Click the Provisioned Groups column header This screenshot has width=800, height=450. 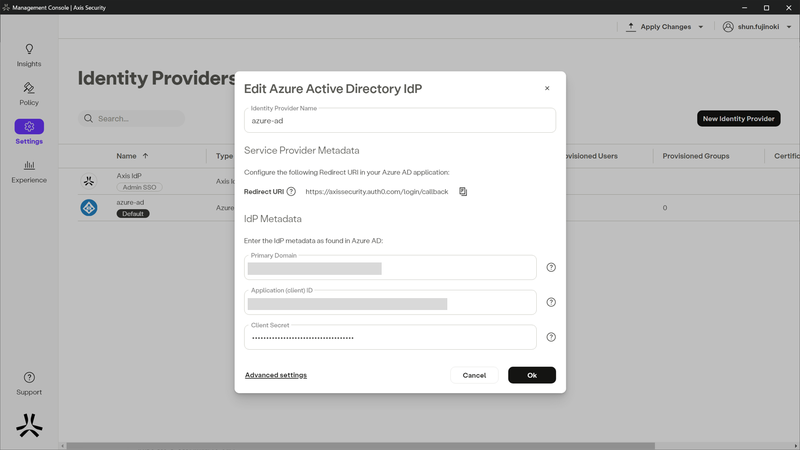pyautogui.click(x=695, y=156)
